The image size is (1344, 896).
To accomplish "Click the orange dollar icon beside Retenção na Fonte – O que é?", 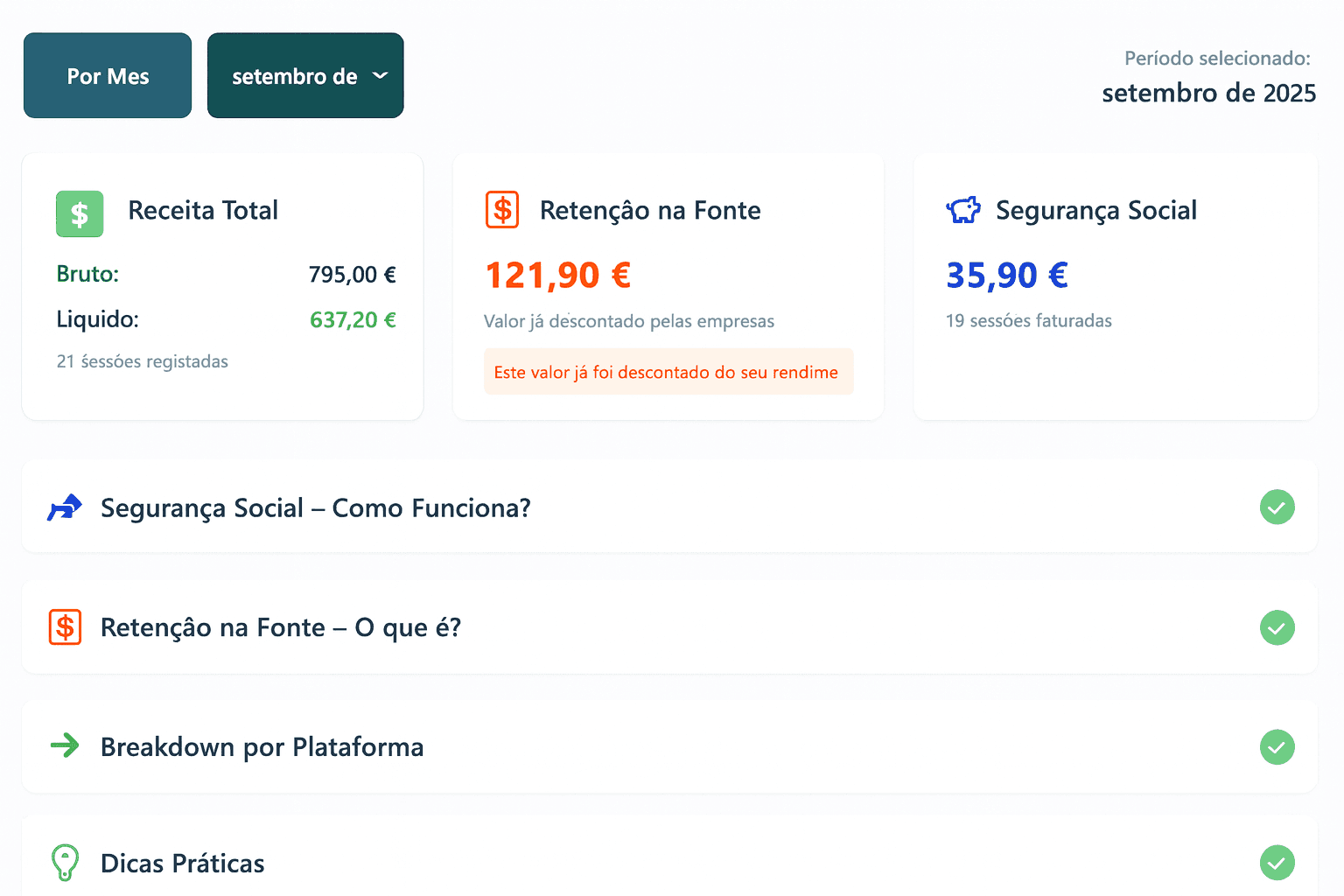I will [65, 627].
